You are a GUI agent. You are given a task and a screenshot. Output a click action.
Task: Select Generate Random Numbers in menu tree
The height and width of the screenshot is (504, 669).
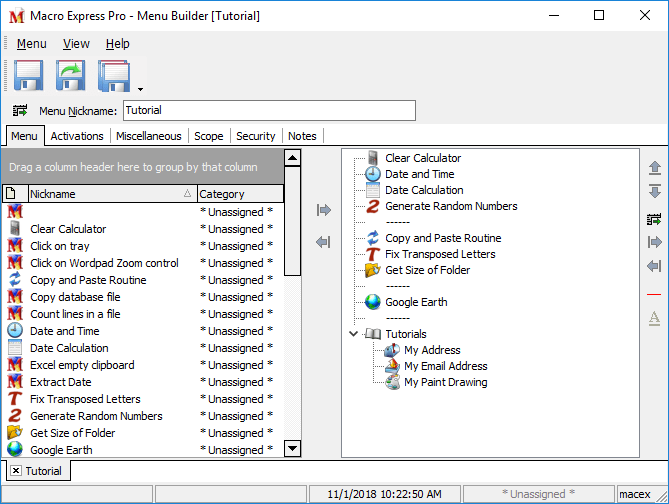(x=451, y=206)
